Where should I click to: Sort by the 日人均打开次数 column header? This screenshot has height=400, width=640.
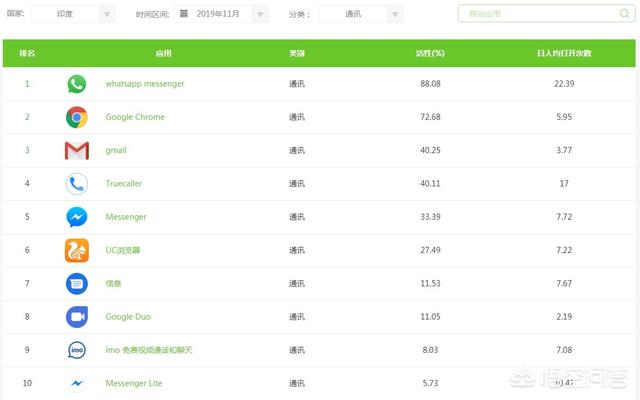click(x=564, y=53)
